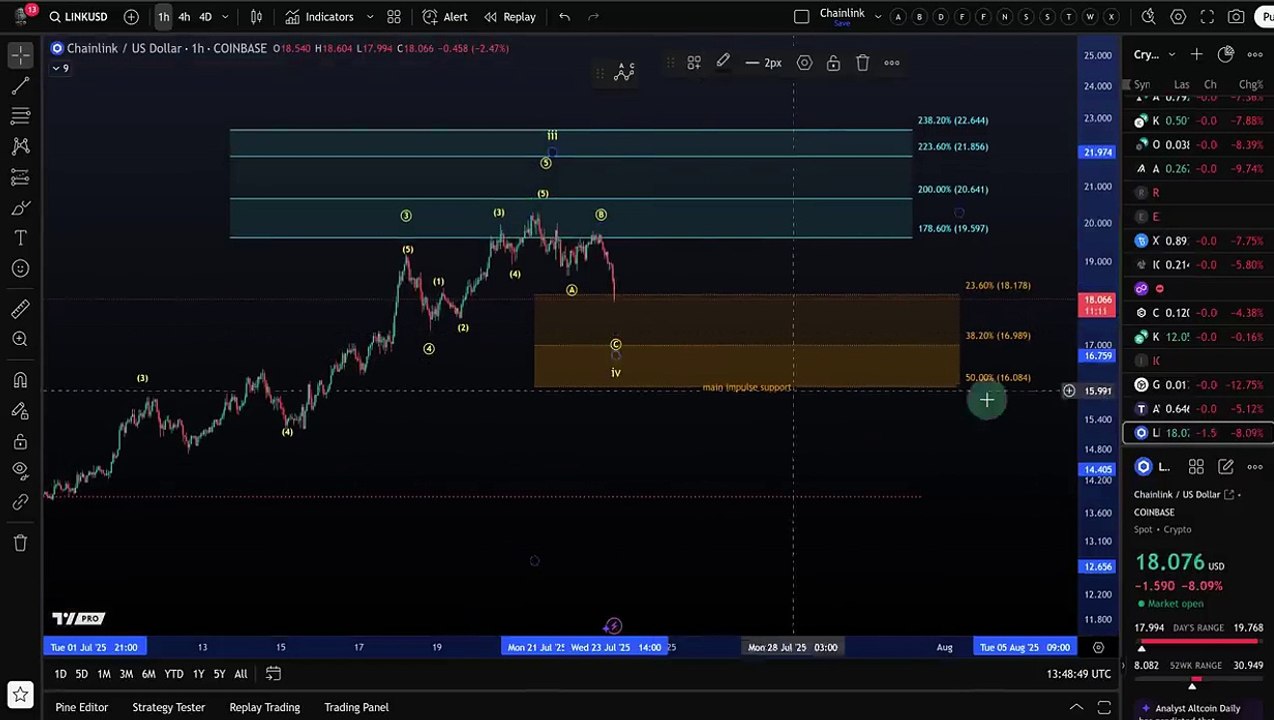Show All available chart history

point(241,674)
